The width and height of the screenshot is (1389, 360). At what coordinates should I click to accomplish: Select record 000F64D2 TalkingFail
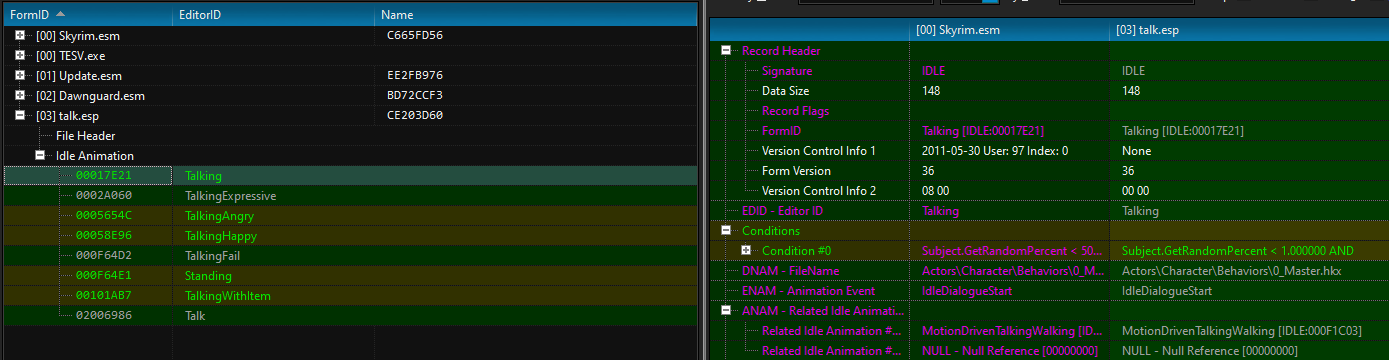point(350,255)
